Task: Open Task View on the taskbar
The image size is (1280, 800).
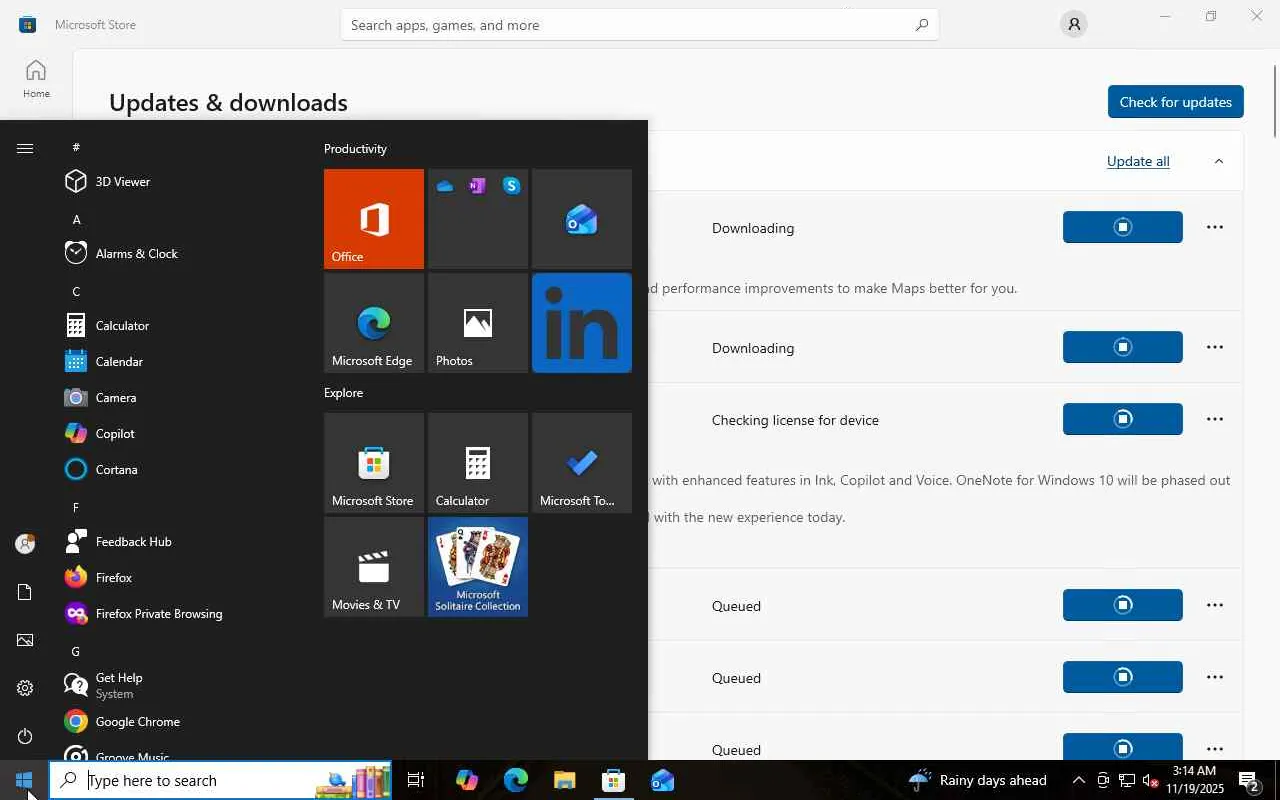Action: click(x=416, y=780)
